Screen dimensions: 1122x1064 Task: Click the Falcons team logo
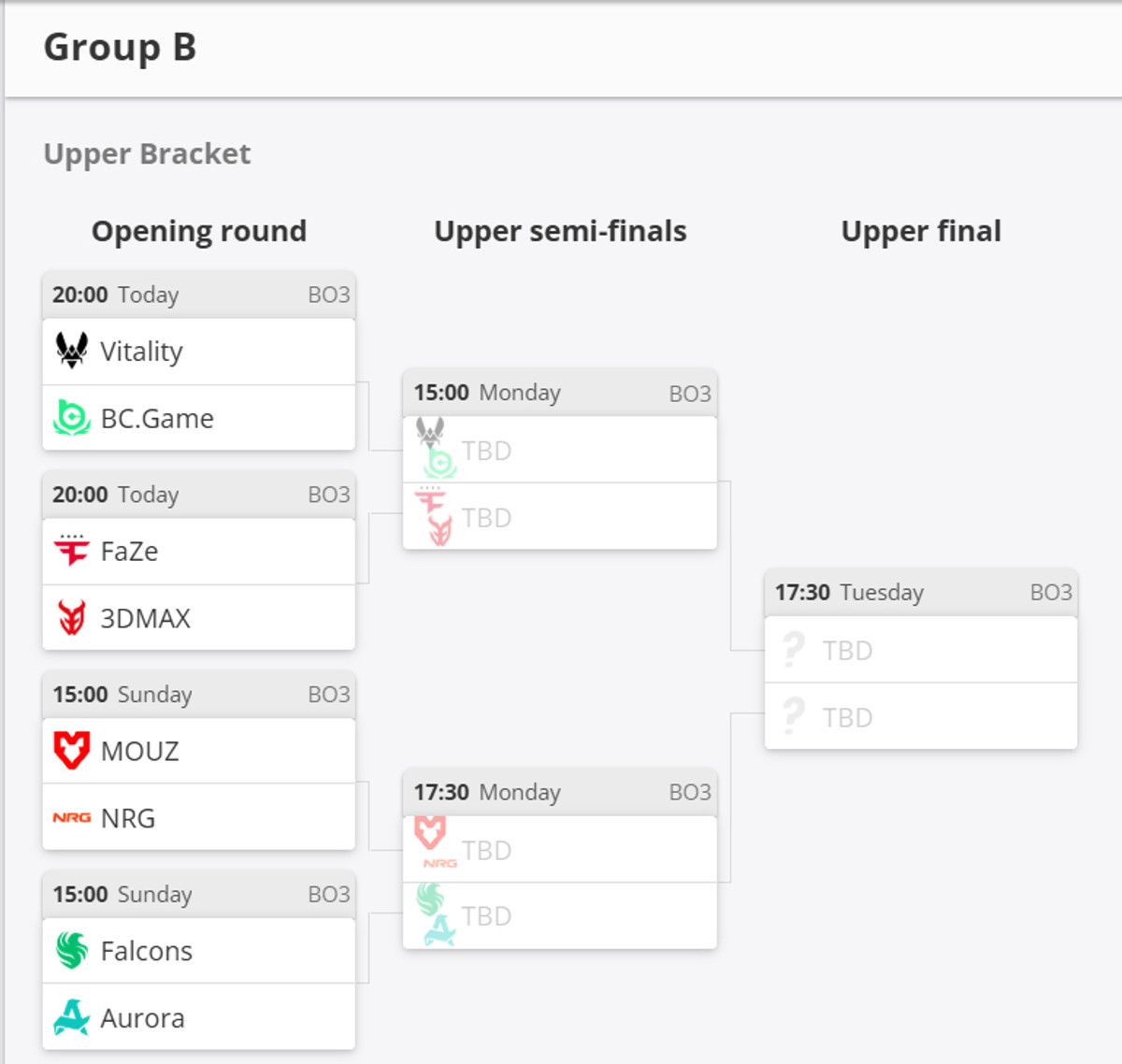click(x=71, y=950)
